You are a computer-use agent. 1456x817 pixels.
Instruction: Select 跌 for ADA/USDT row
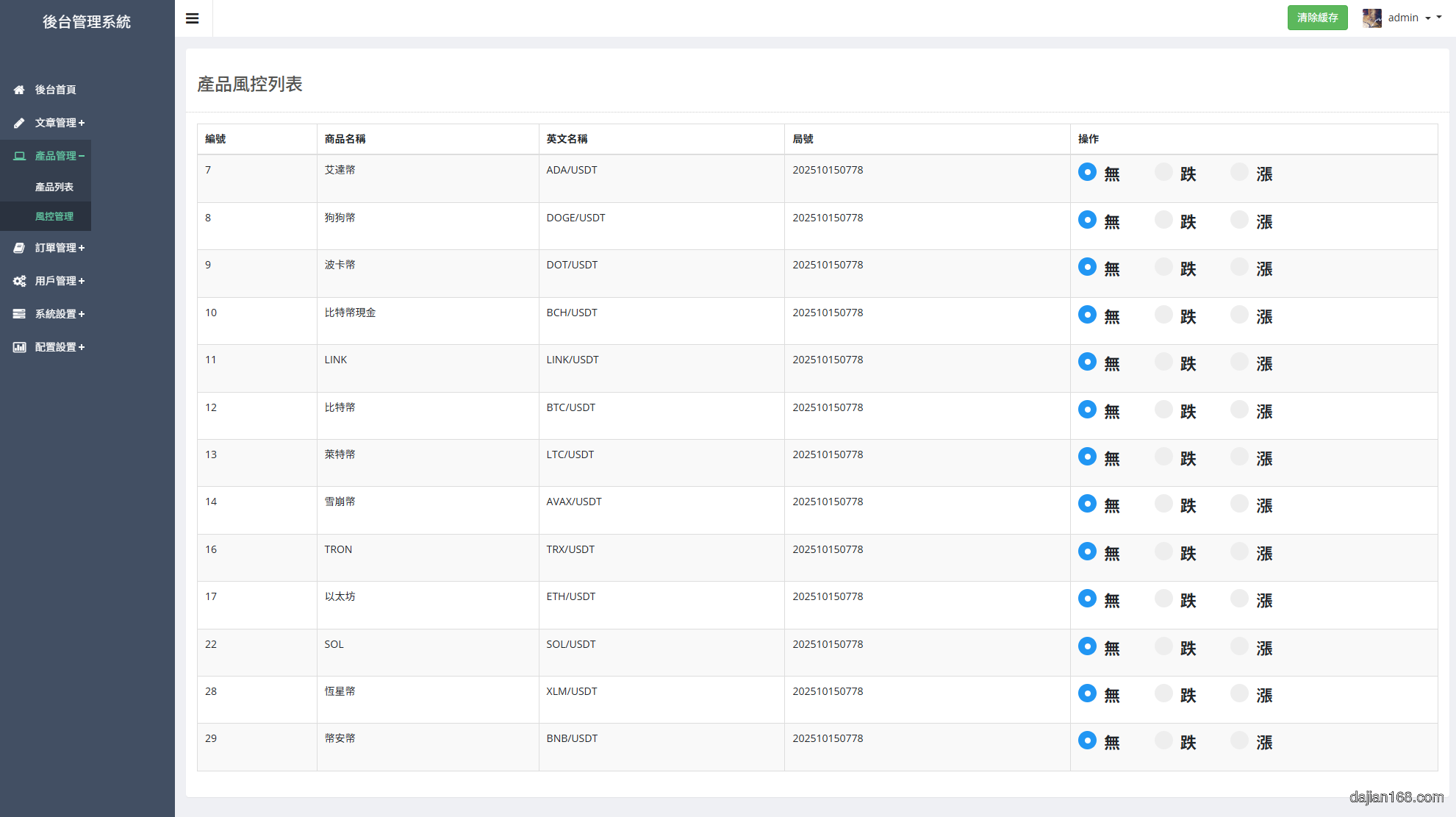tap(1163, 172)
